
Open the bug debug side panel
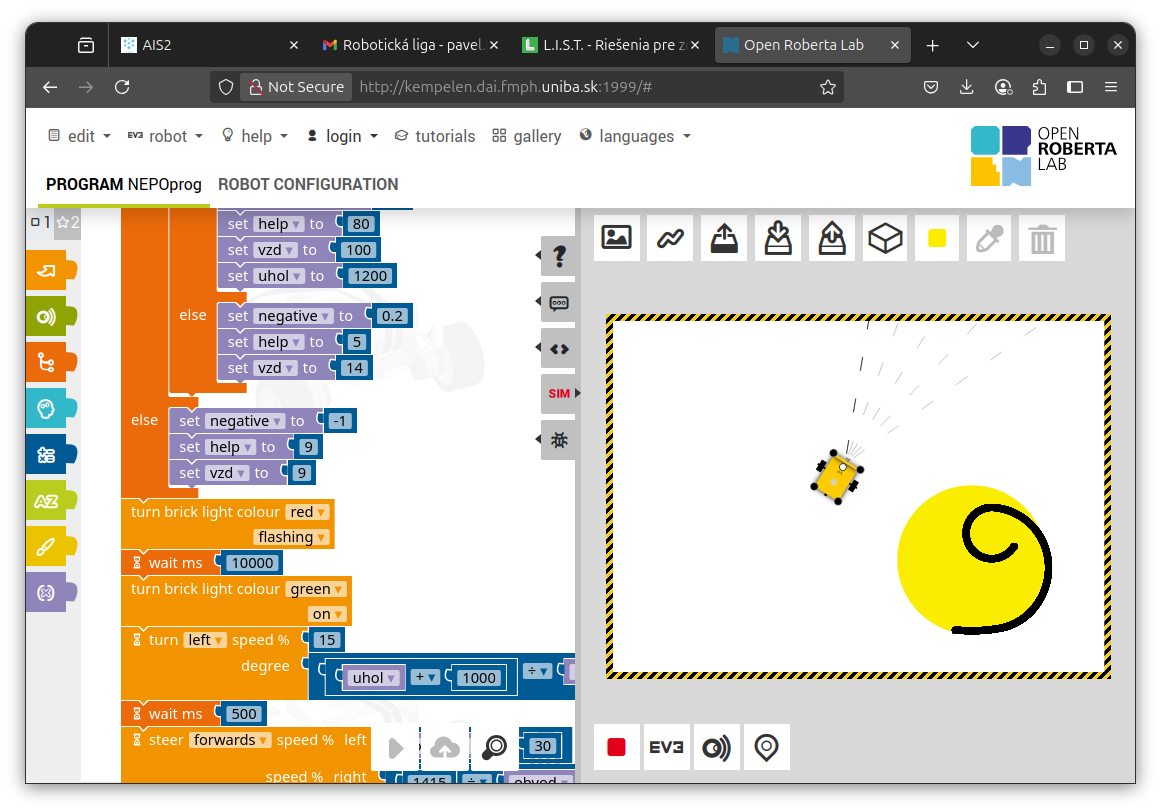point(559,440)
